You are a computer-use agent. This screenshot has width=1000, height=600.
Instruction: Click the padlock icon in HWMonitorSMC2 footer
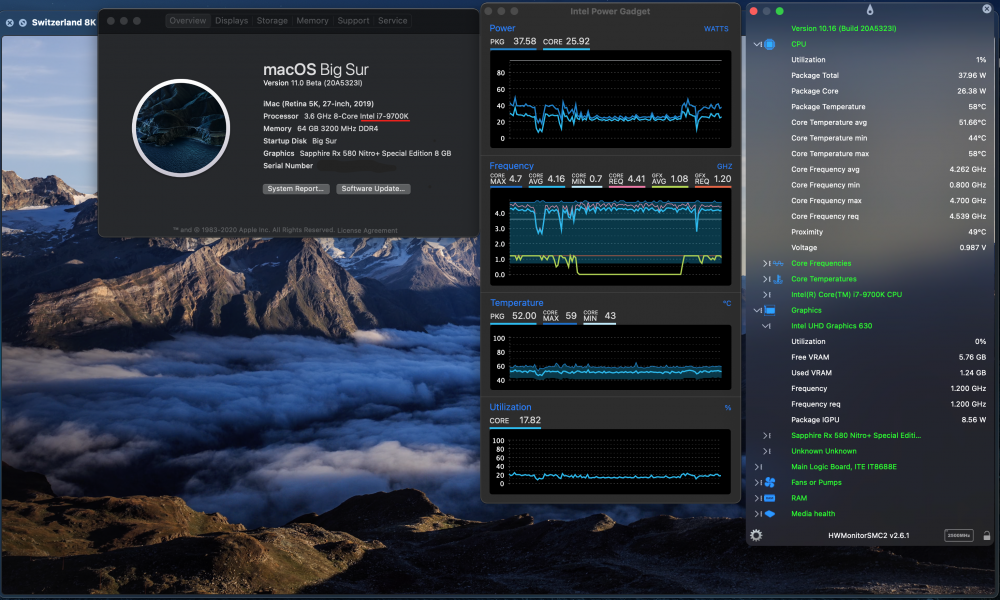(987, 536)
